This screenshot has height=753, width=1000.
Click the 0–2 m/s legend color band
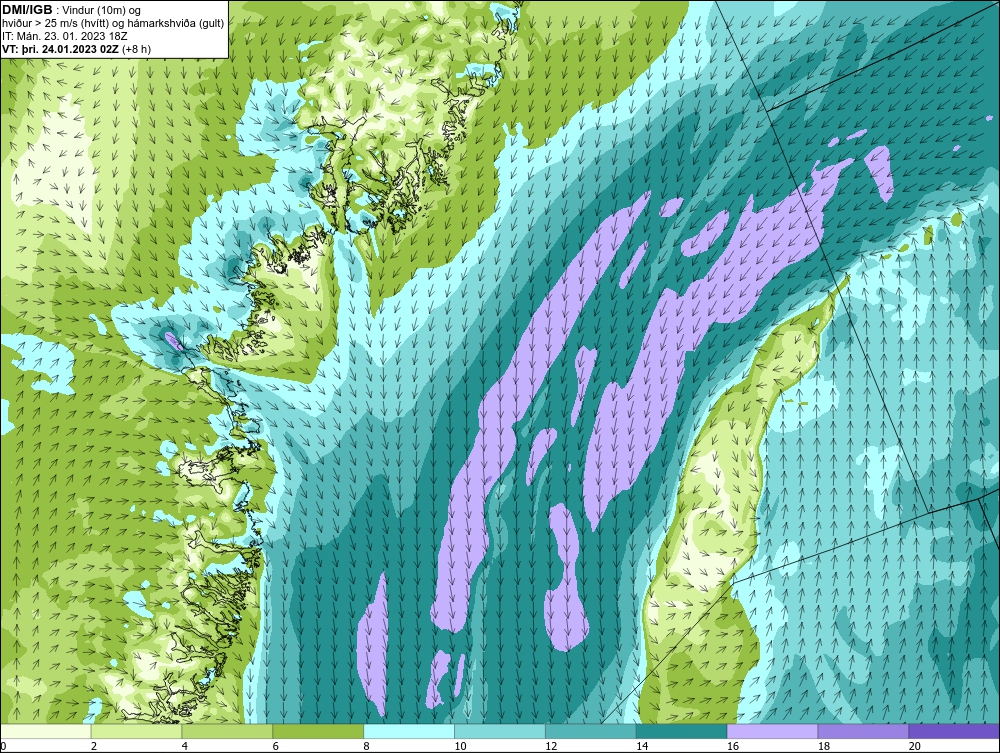46,731
